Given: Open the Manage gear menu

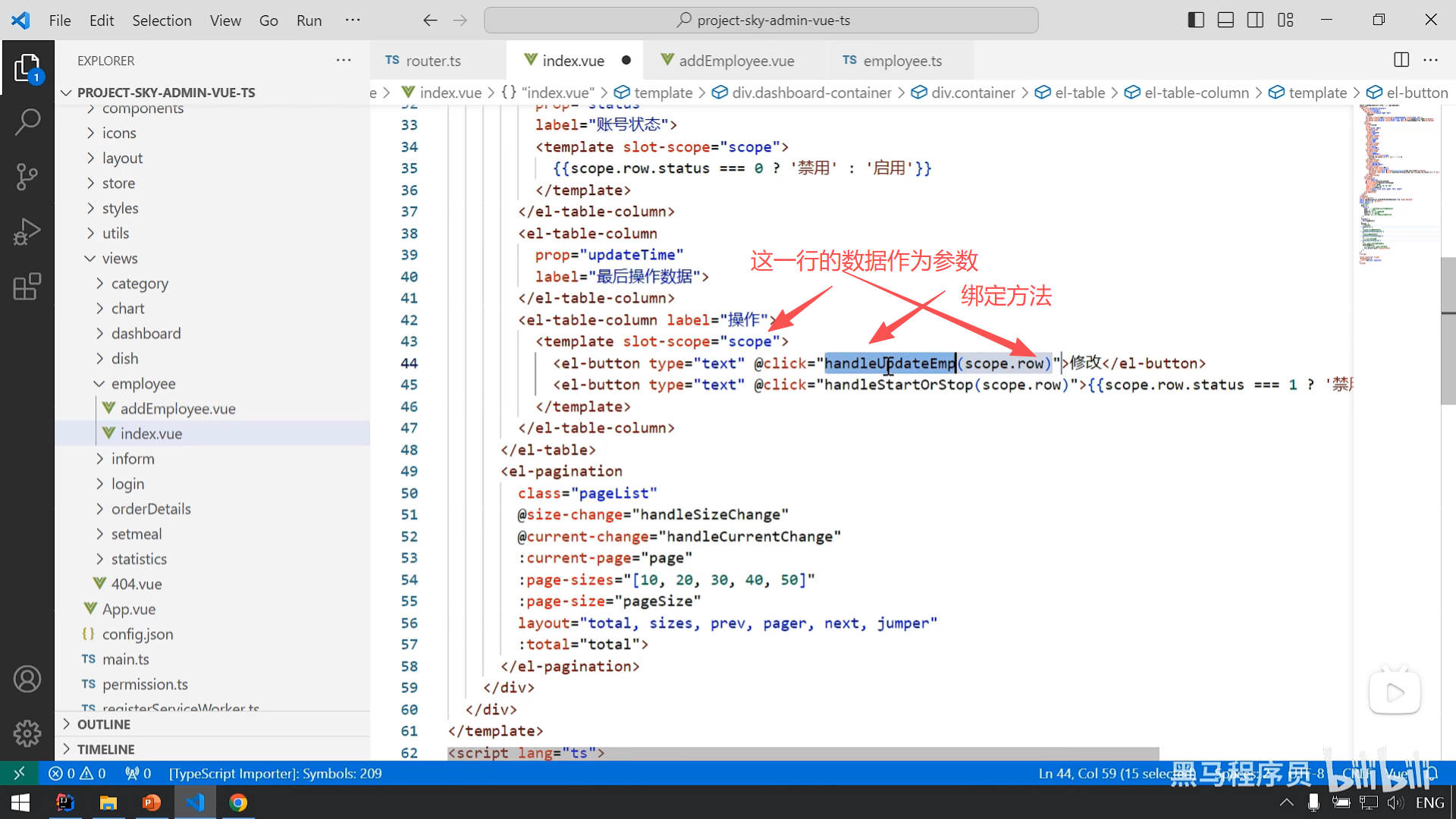Looking at the screenshot, I should point(27,733).
